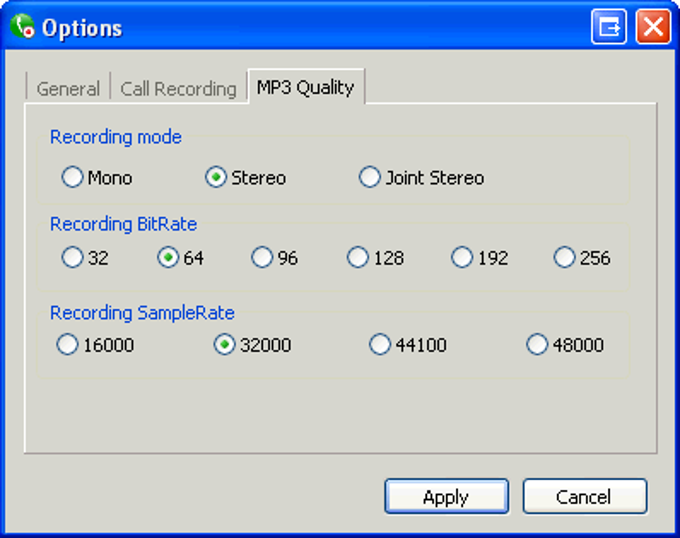Select the MP3 Quality tab
680x538 pixels.
click(306, 87)
